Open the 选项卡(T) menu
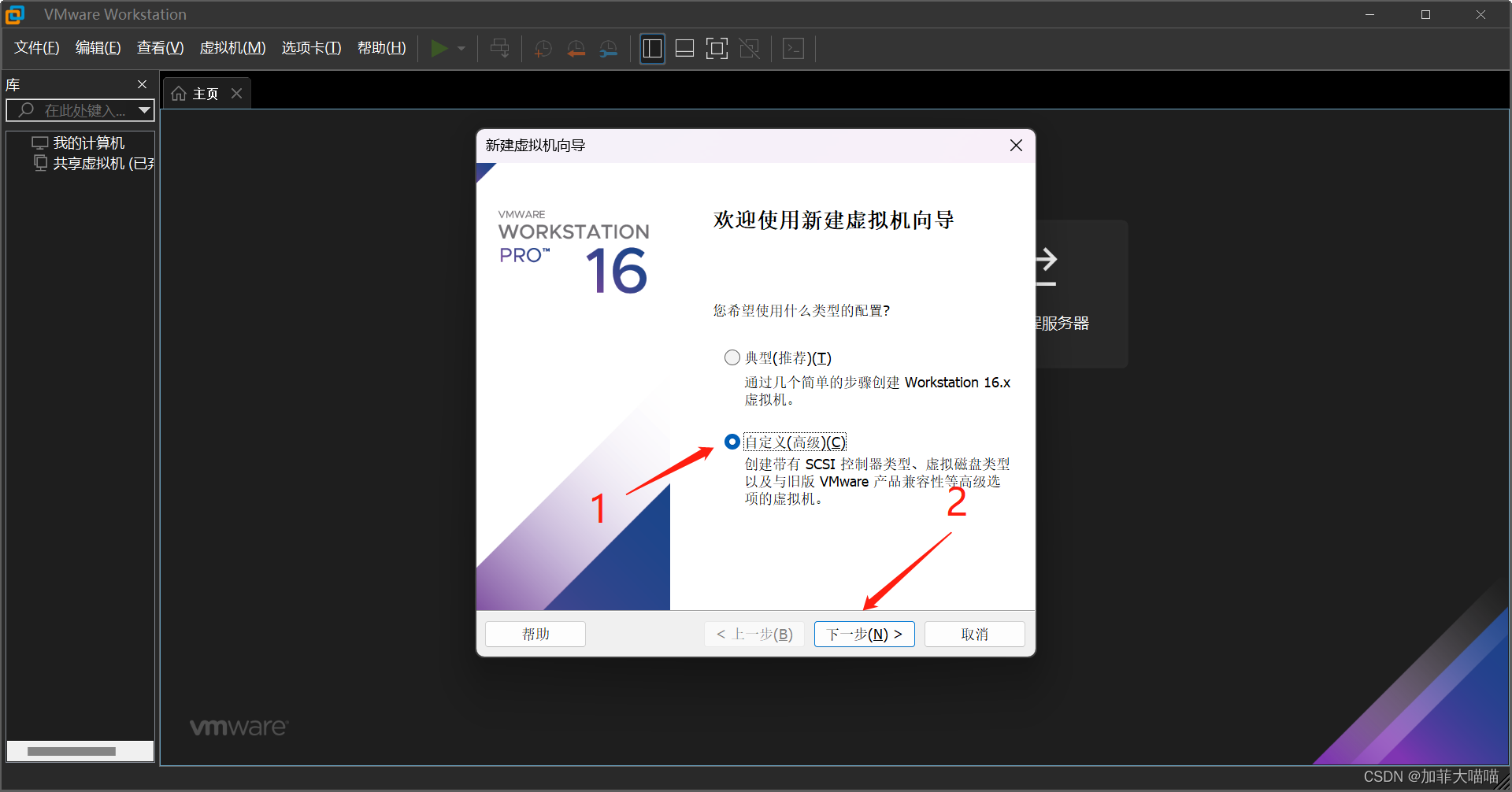 pyautogui.click(x=312, y=48)
